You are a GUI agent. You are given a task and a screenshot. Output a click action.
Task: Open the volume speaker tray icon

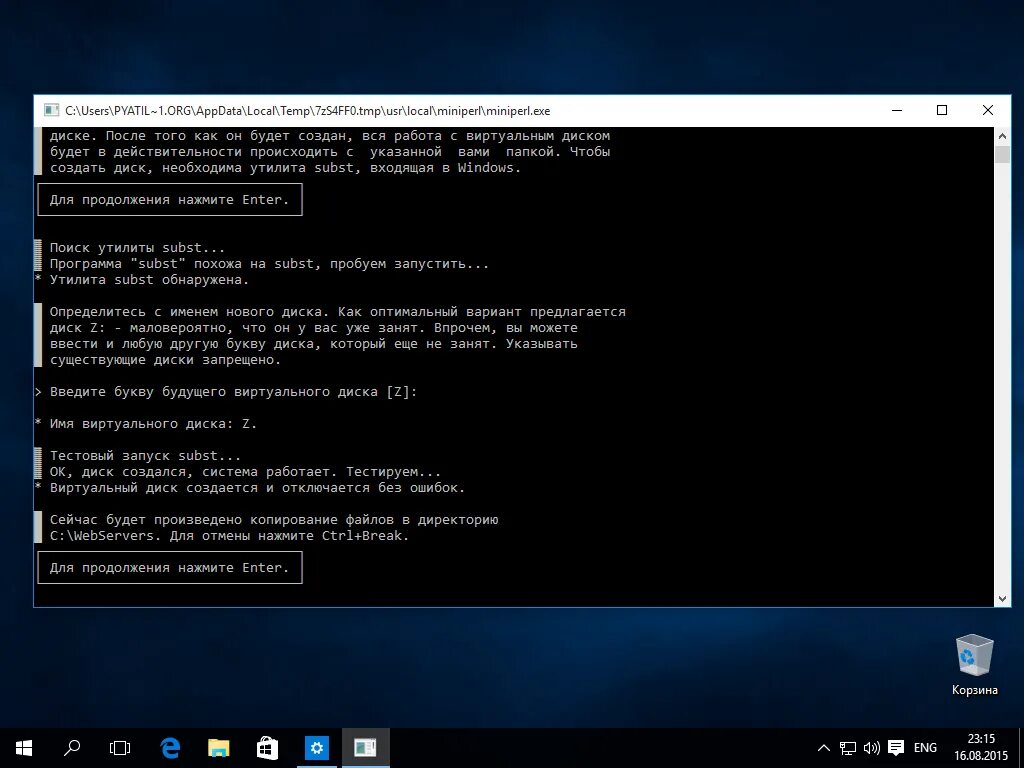(x=872, y=748)
